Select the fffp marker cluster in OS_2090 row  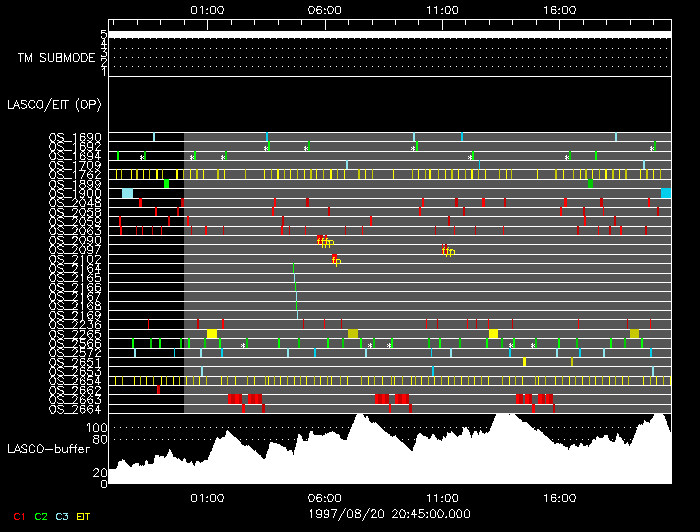tap(324, 241)
